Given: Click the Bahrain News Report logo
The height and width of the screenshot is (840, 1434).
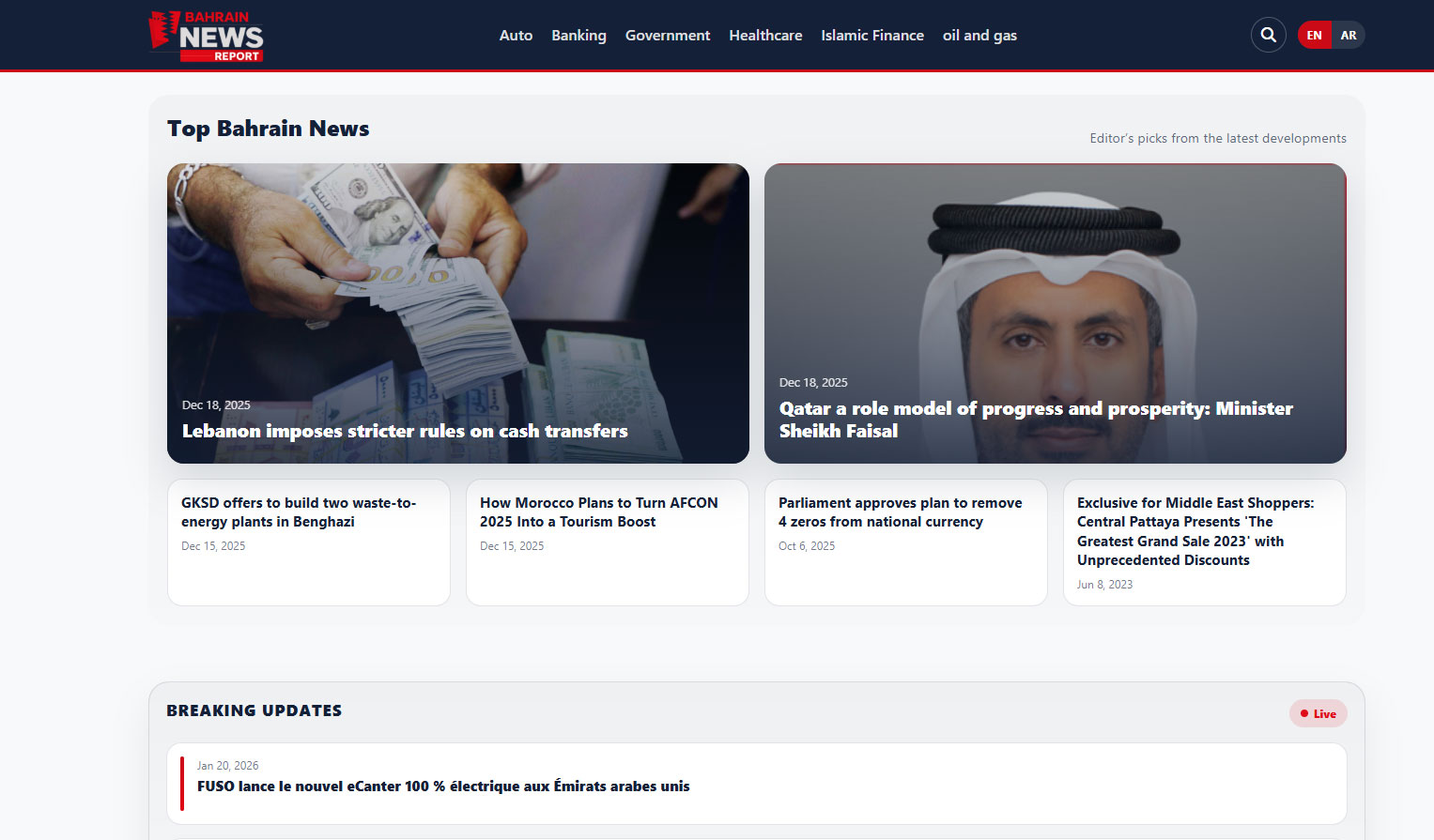Looking at the screenshot, I should (x=207, y=36).
